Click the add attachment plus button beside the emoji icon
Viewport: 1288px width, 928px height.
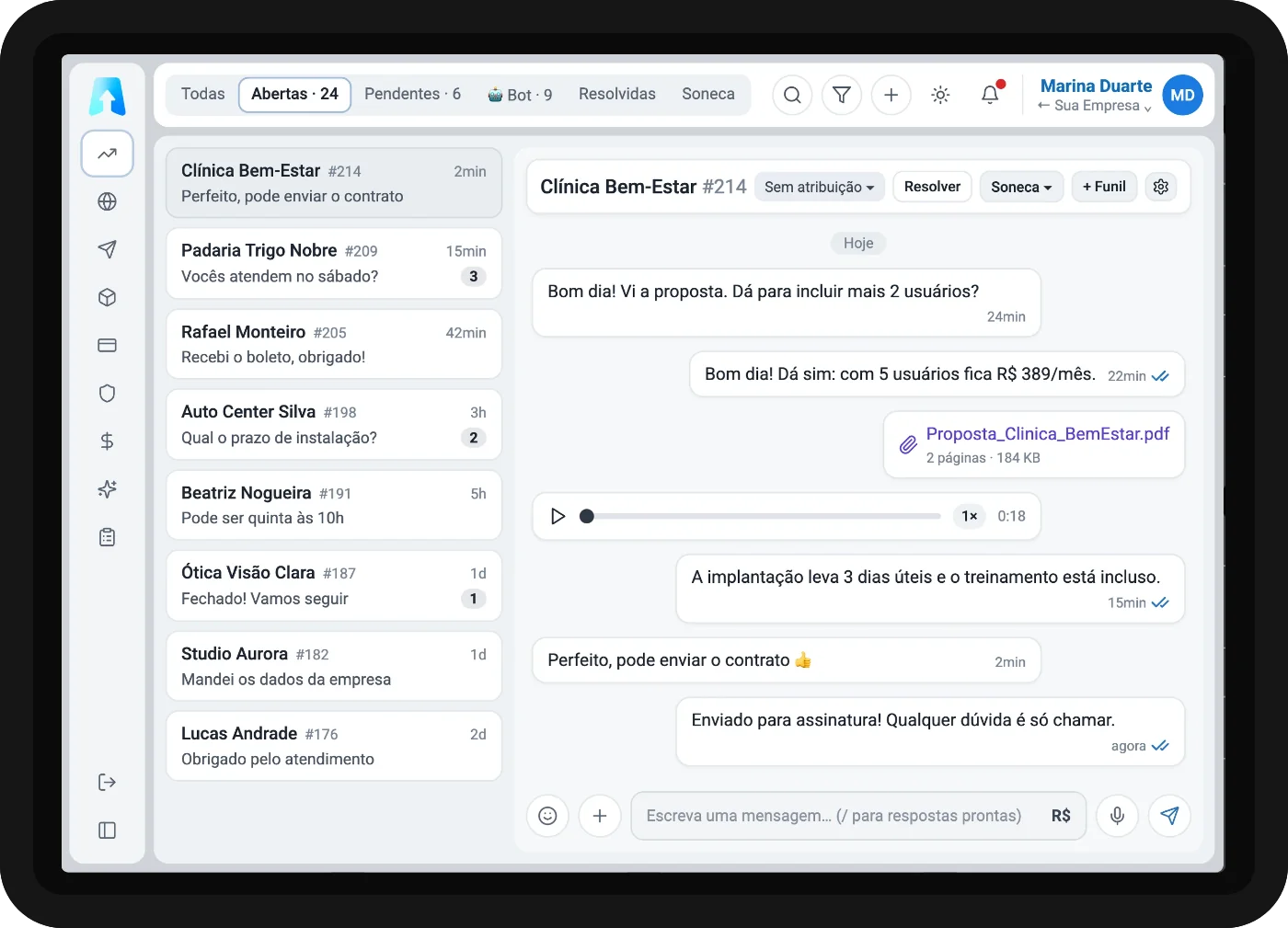tap(600, 816)
